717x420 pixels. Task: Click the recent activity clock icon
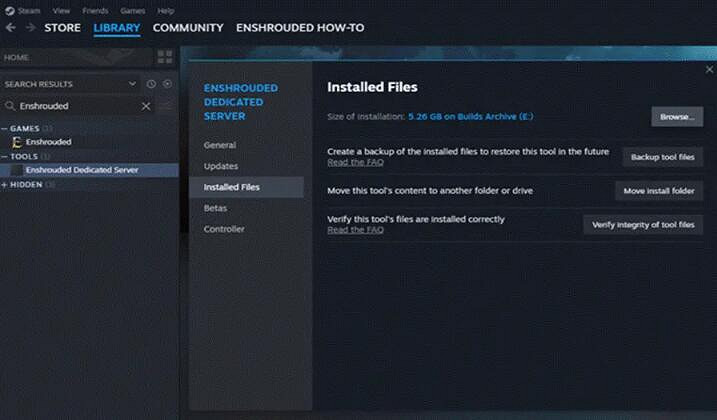151,84
